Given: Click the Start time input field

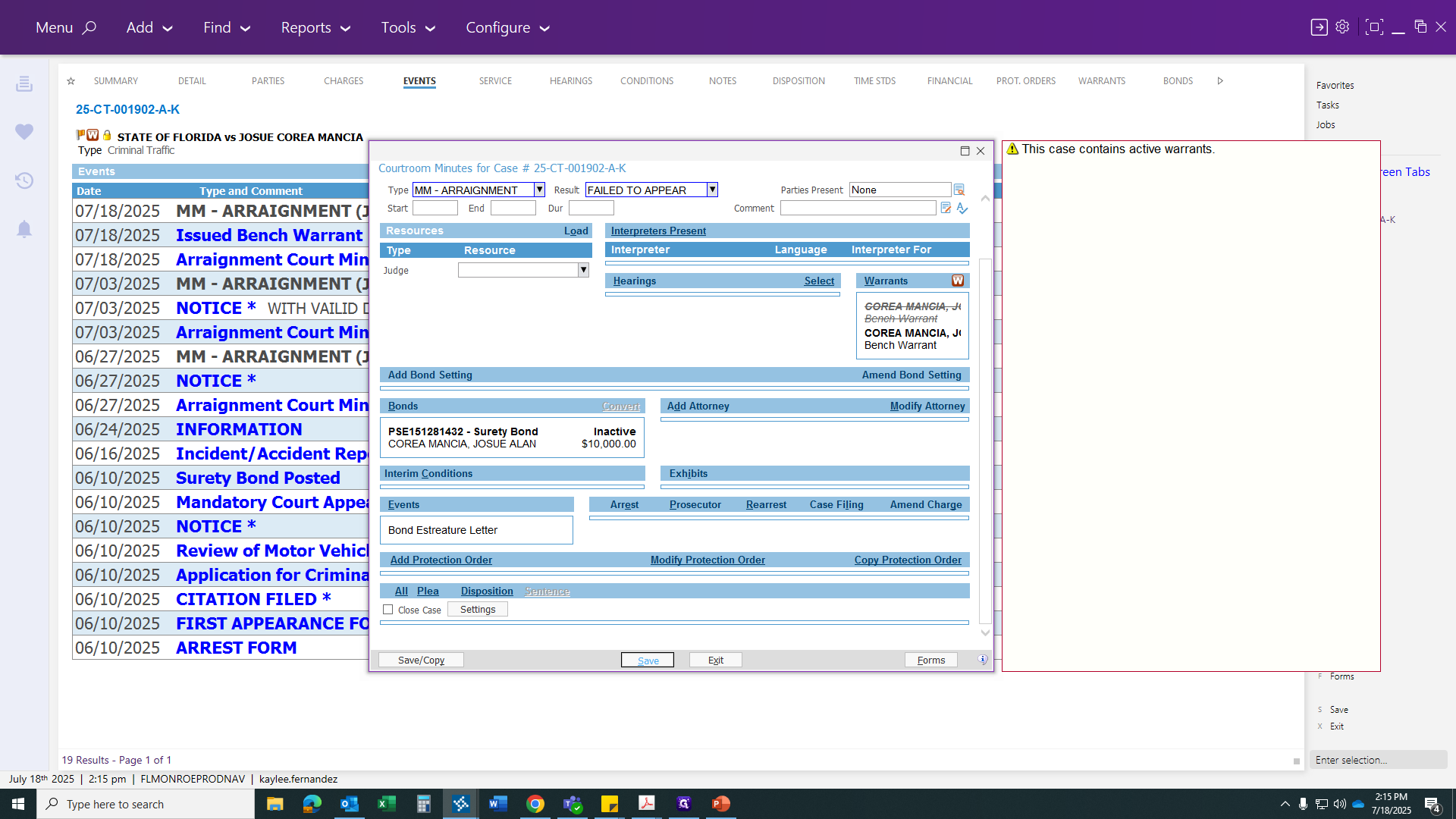Looking at the screenshot, I should 435,208.
